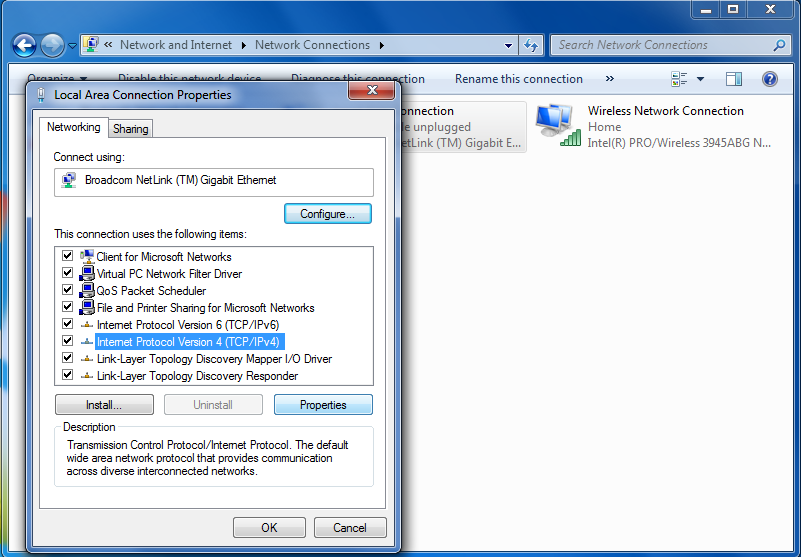Open the view options dropdown arrow
This screenshot has height=557, width=801.
pyautogui.click(x=700, y=79)
